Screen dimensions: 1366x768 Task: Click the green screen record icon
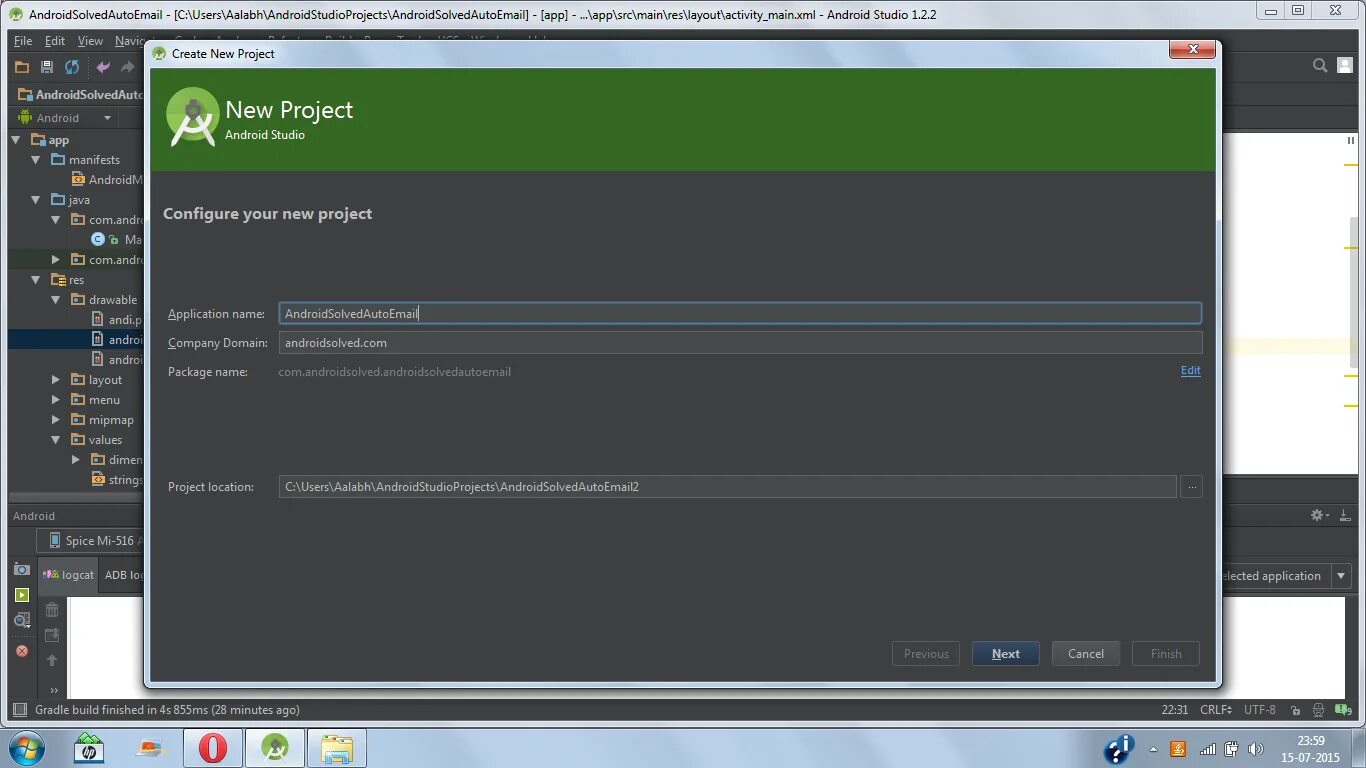(x=22, y=595)
